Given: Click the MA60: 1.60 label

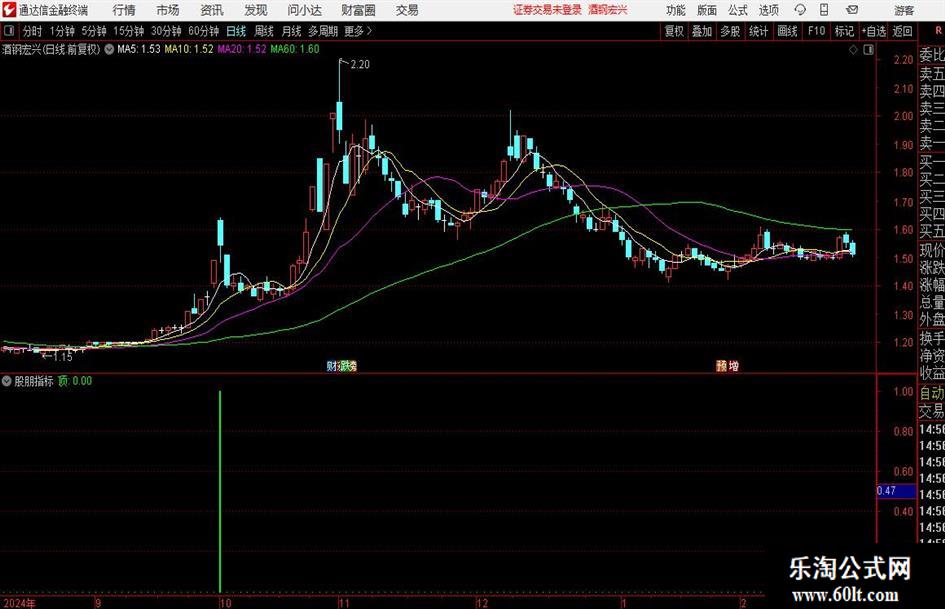Looking at the screenshot, I should (x=295, y=49).
